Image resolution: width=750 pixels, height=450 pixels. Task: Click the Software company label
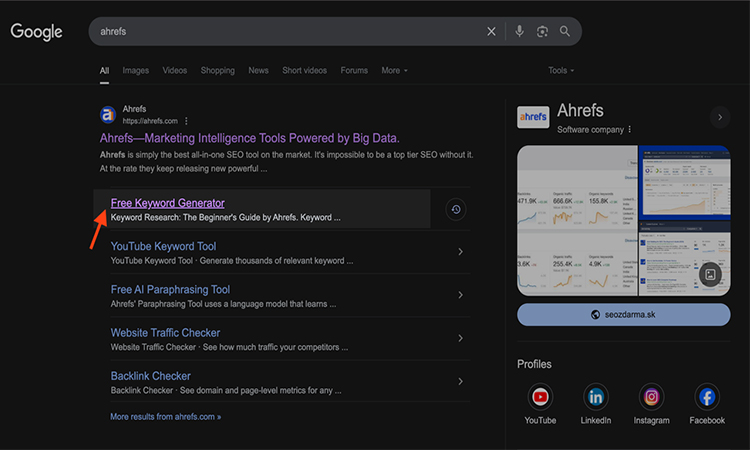pyautogui.click(x=590, y=130)
